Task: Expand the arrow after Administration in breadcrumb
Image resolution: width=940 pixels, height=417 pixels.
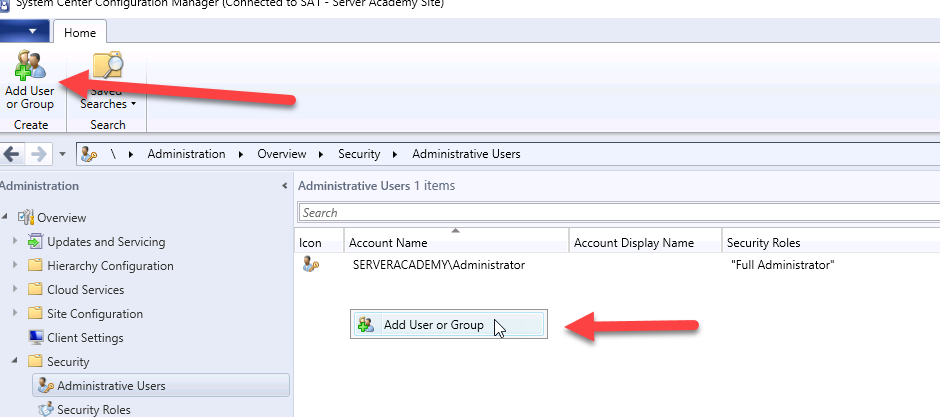Action: (x=241, y=155)
